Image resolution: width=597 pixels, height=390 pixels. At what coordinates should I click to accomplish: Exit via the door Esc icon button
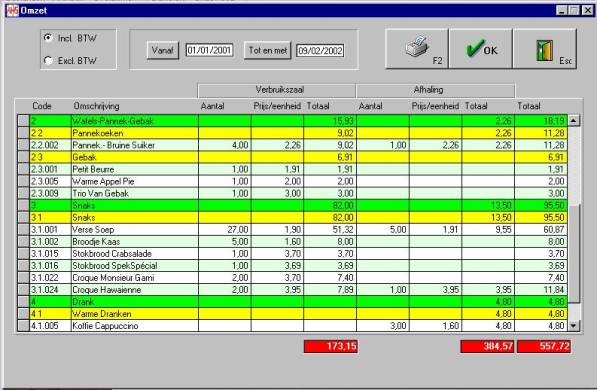[x=545, y=49]
